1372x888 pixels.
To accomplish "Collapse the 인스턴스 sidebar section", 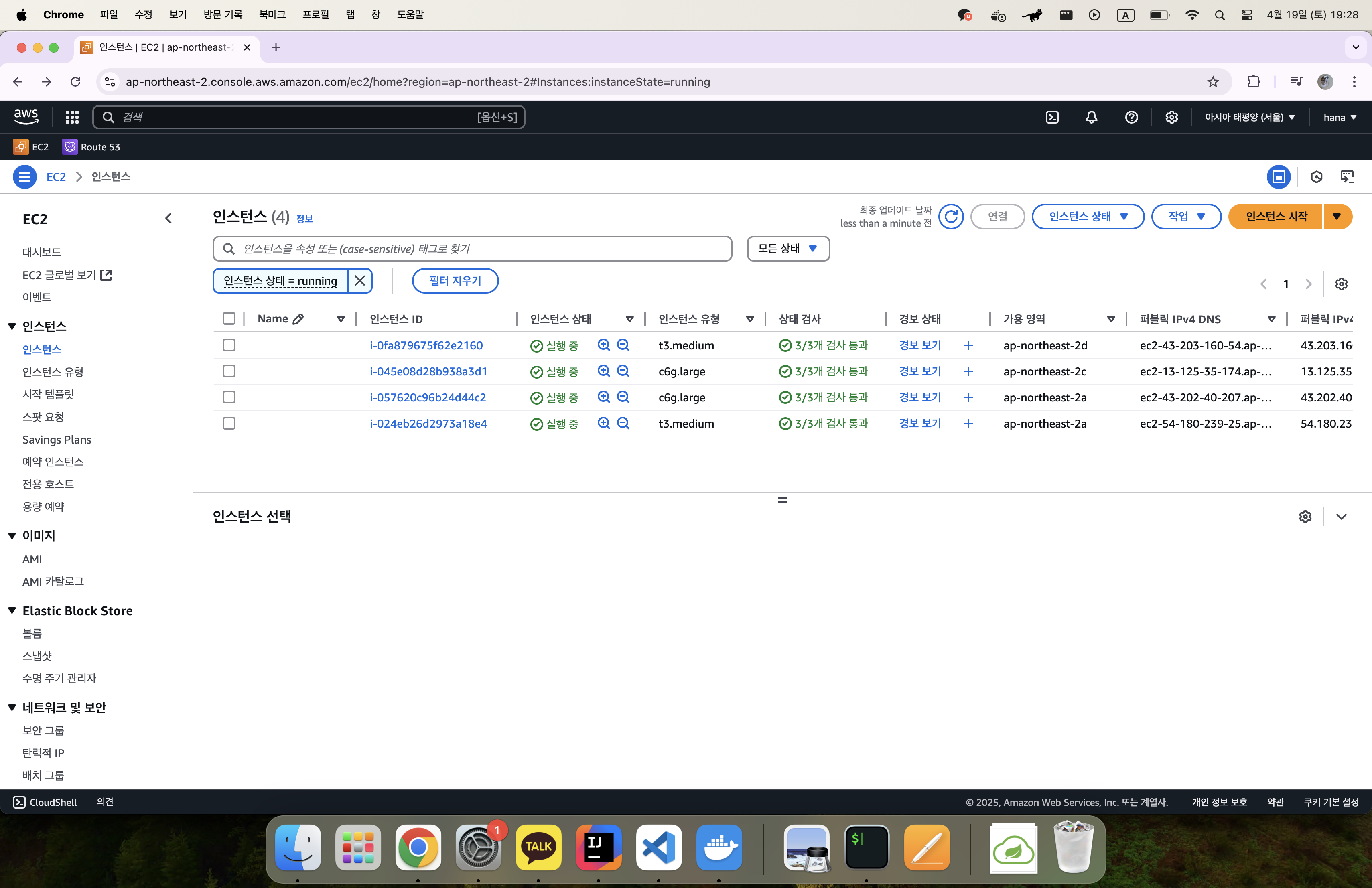I will tap(12, 327).
